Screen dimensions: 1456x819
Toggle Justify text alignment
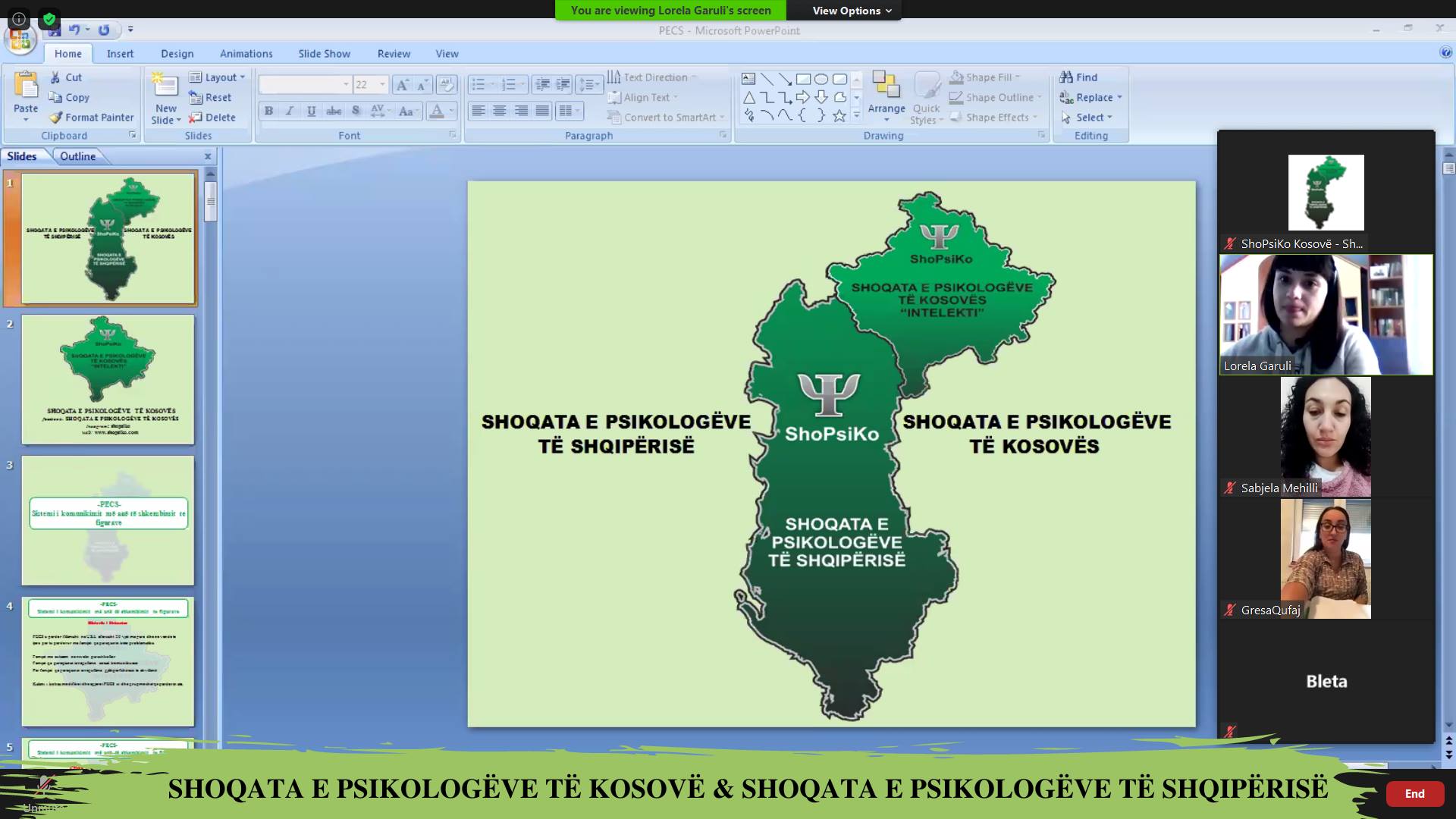coord(542,111)
